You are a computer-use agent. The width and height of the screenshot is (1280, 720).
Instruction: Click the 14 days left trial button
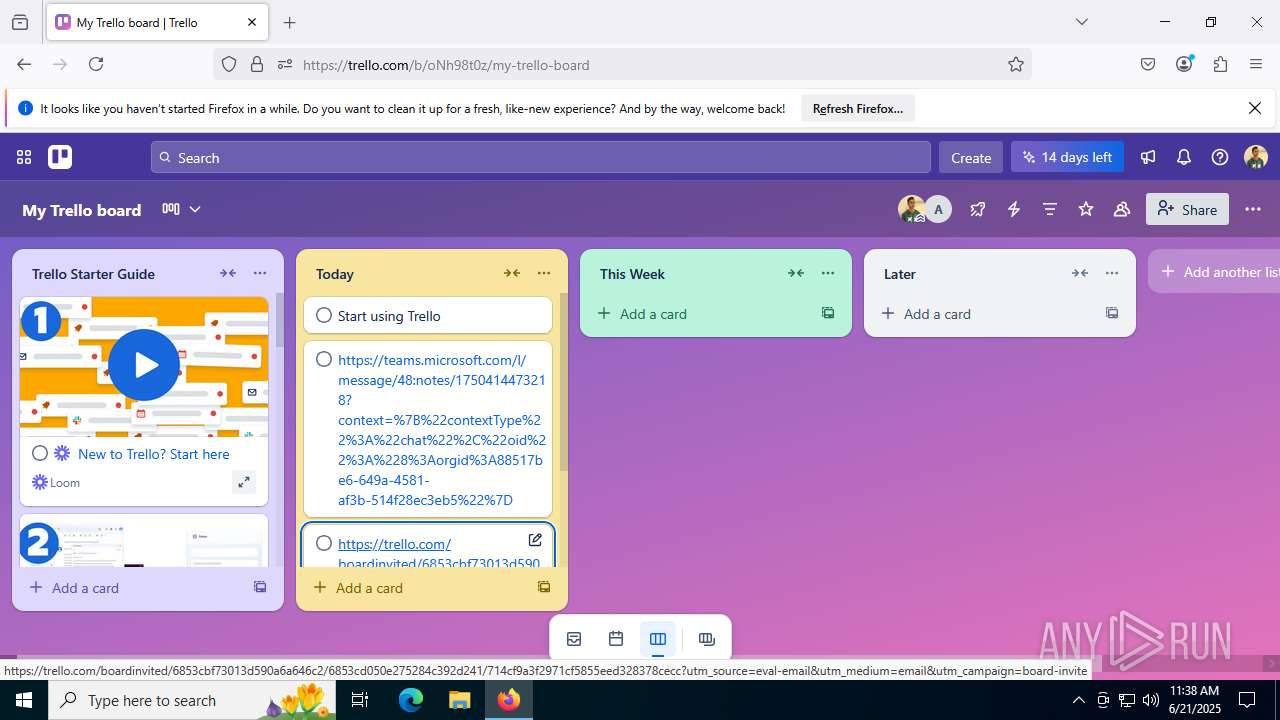pyautogui.click(x=1068, y=157)
